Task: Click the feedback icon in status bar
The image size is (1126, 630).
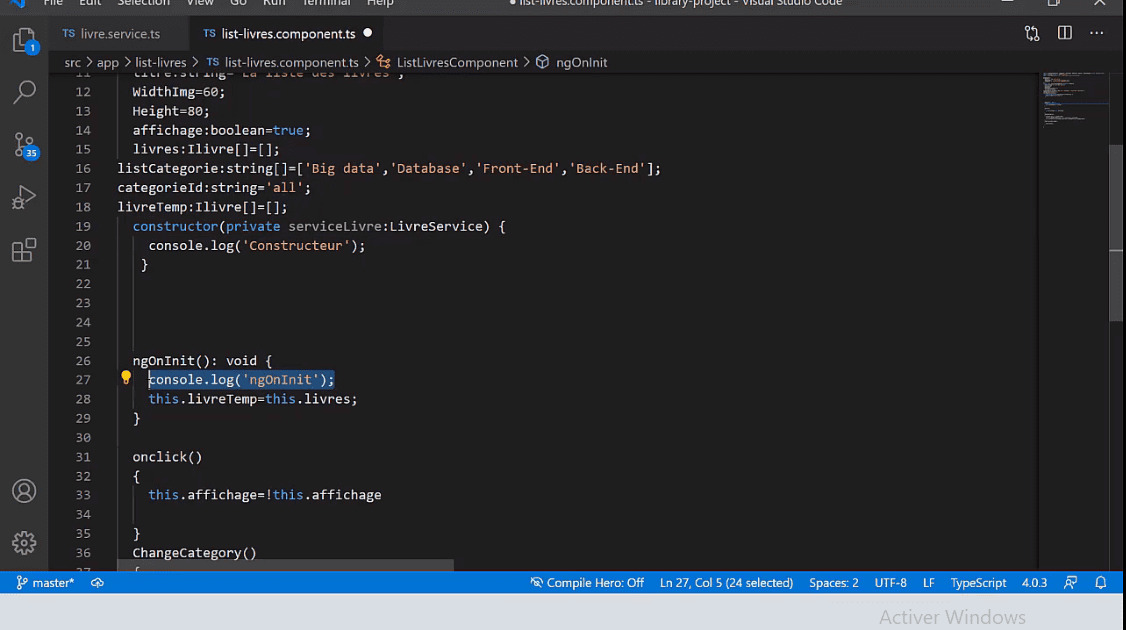Action: tap(1070, 583)
